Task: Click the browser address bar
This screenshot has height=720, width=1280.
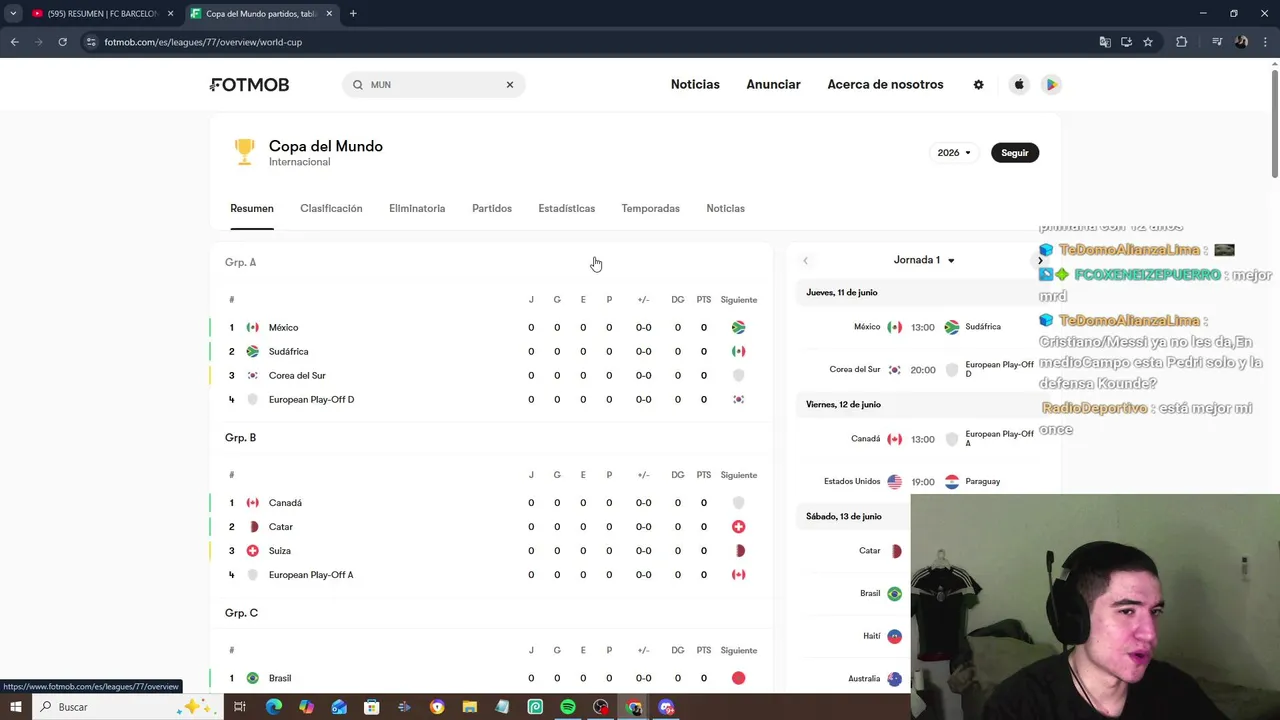Action: coord(590,42)
